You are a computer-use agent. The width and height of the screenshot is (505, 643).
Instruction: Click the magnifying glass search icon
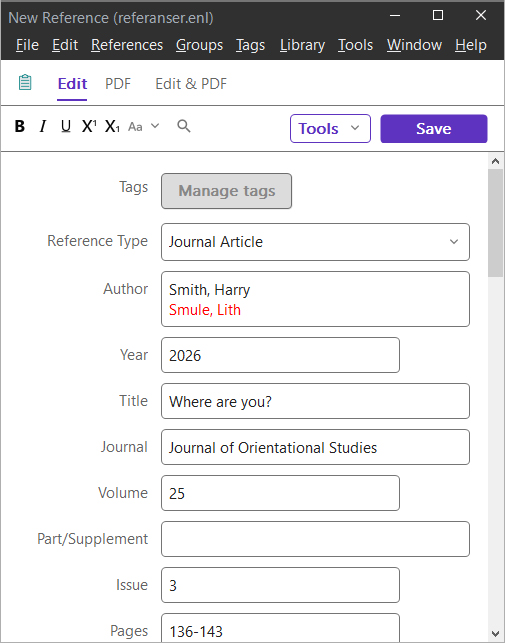(x=184, y=126)
